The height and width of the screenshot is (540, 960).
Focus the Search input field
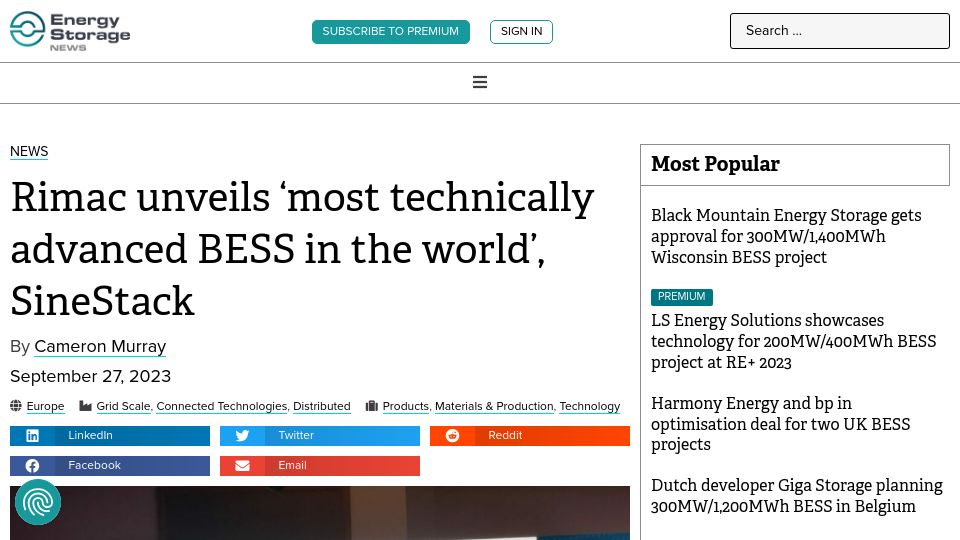coord(839,31)
